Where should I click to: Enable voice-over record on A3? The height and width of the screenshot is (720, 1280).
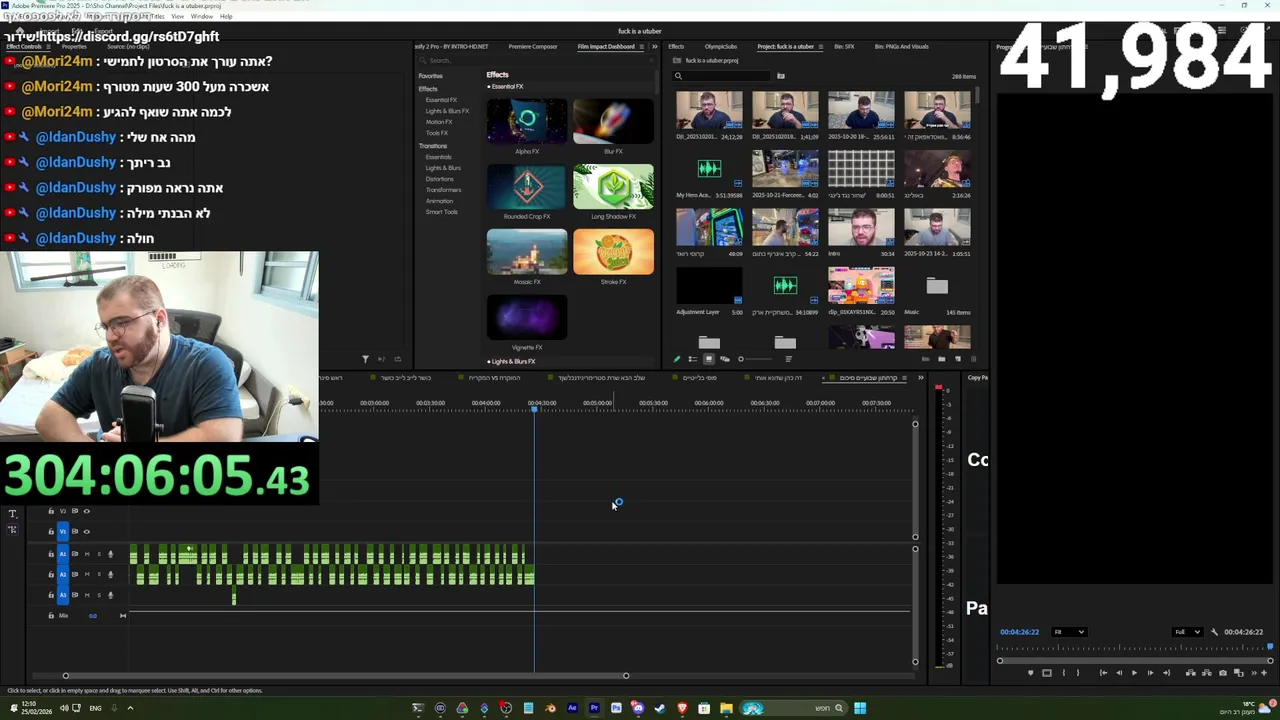click(110, 595)
